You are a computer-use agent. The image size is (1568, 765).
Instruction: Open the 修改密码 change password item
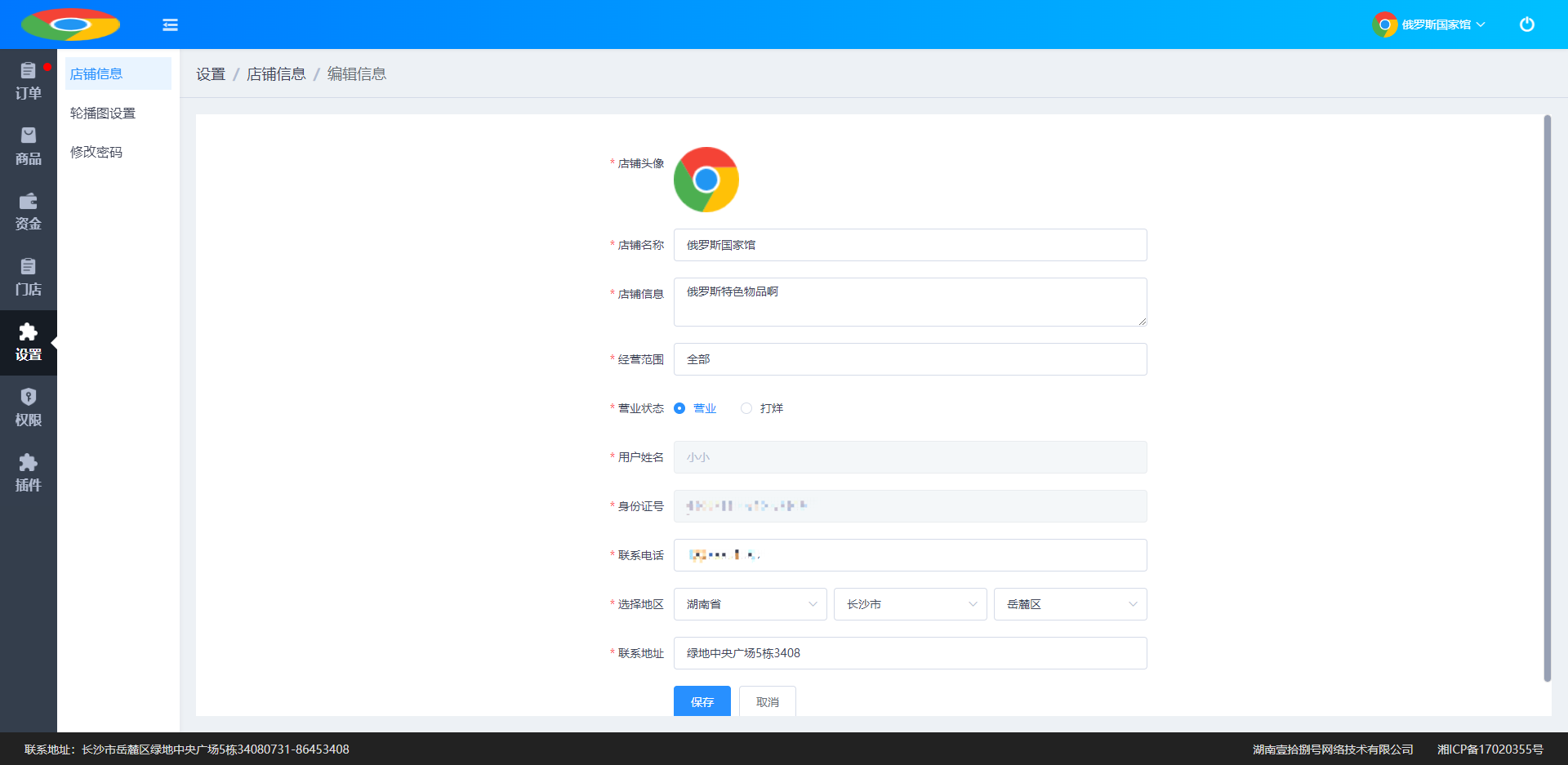(118, 152)
